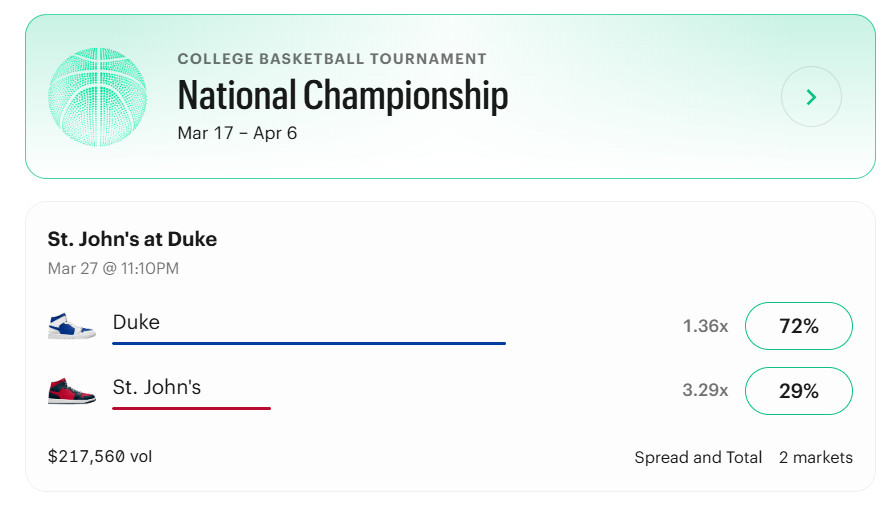Click the St. John's team name
Viewport: 895px width, 510px height.
(x=157, y=387)
